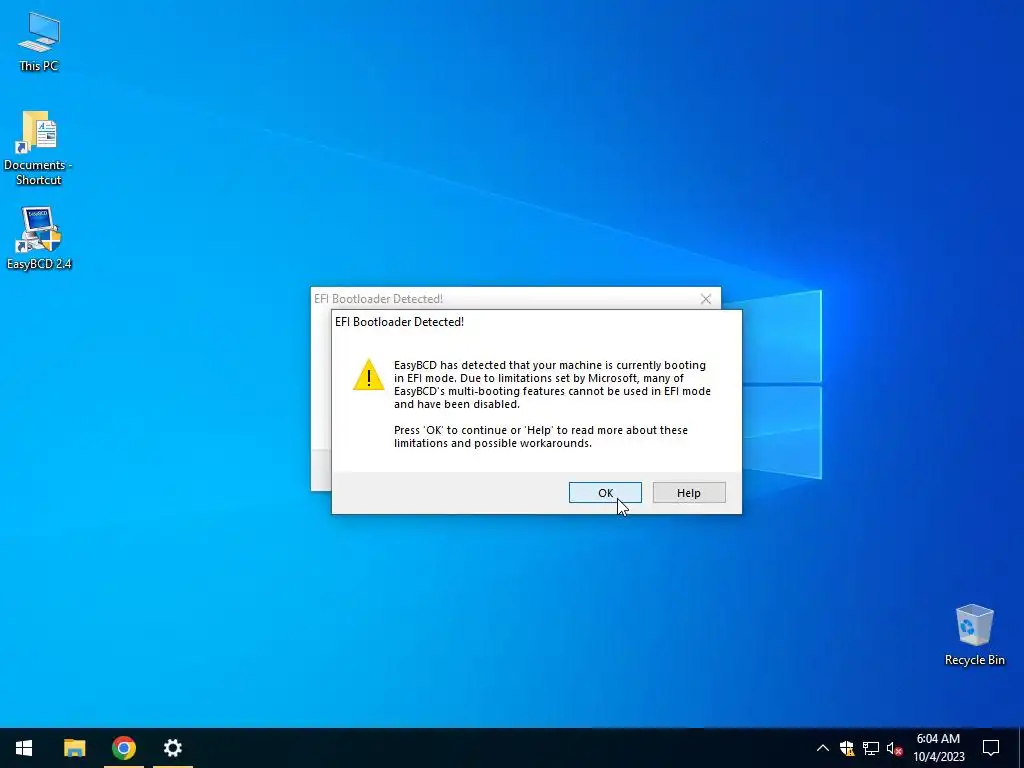Open File Explorer from the taskbar
Viewport: 1024px width, 768px height.
[74, 748]
